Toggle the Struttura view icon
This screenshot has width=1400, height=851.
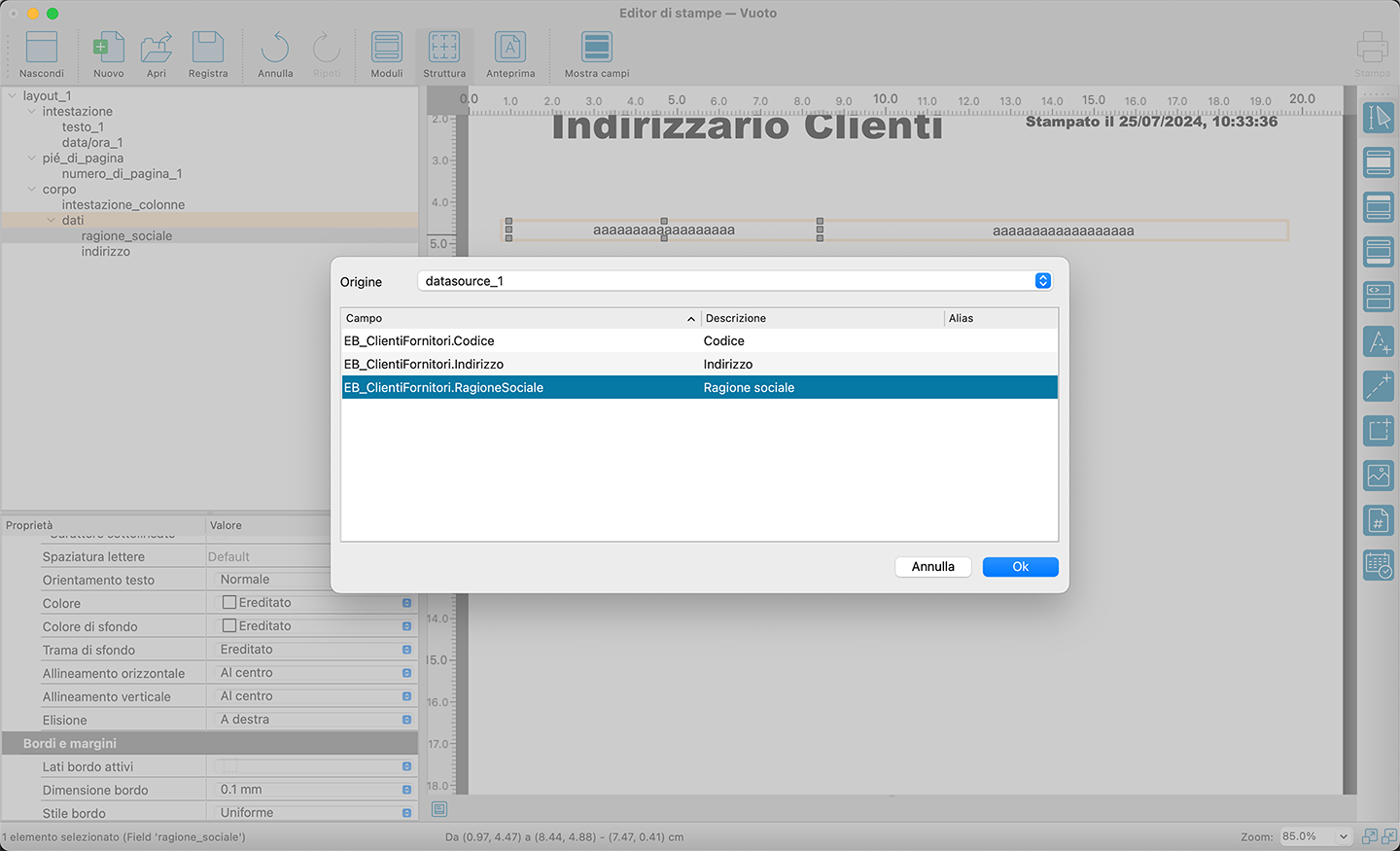click(x=444, y=48)
